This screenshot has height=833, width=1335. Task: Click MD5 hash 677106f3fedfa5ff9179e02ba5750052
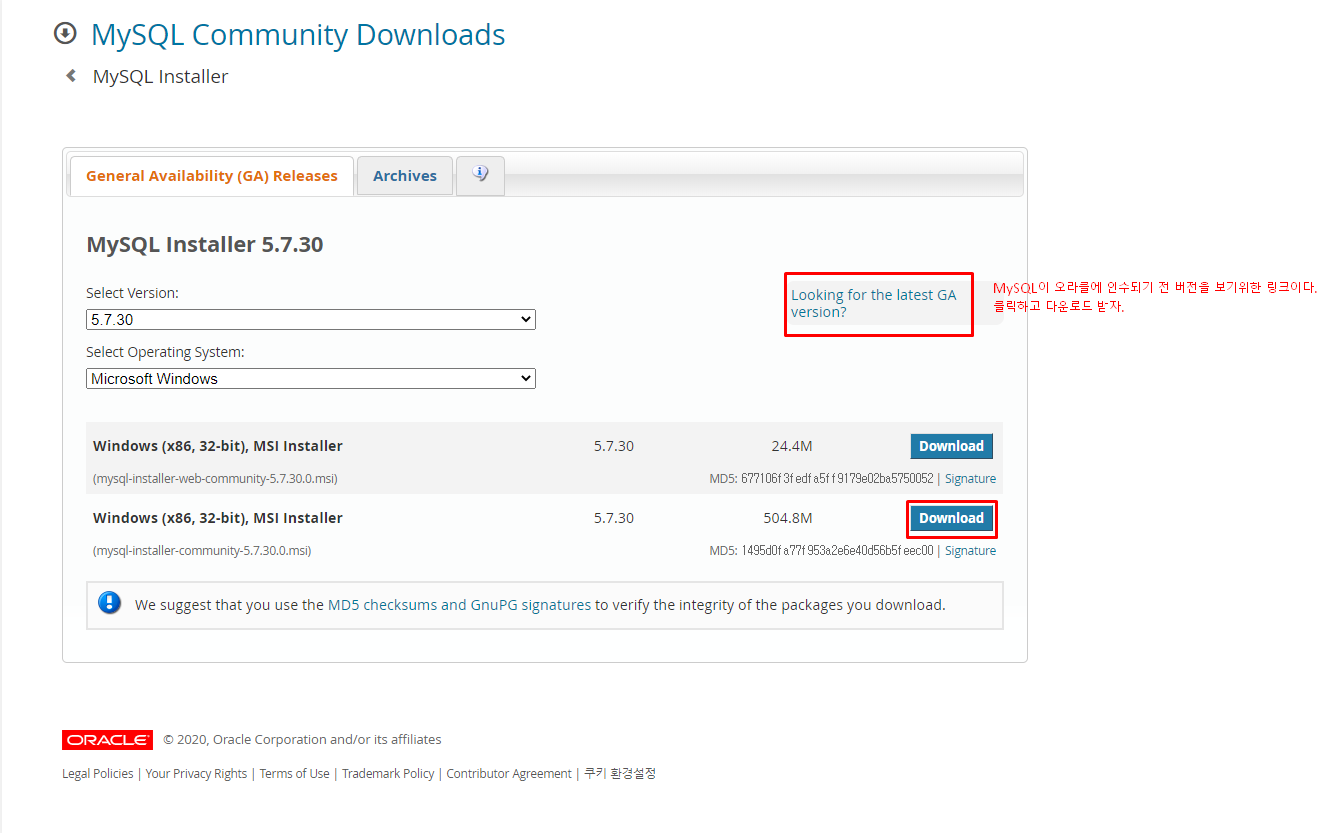point(837,479)
